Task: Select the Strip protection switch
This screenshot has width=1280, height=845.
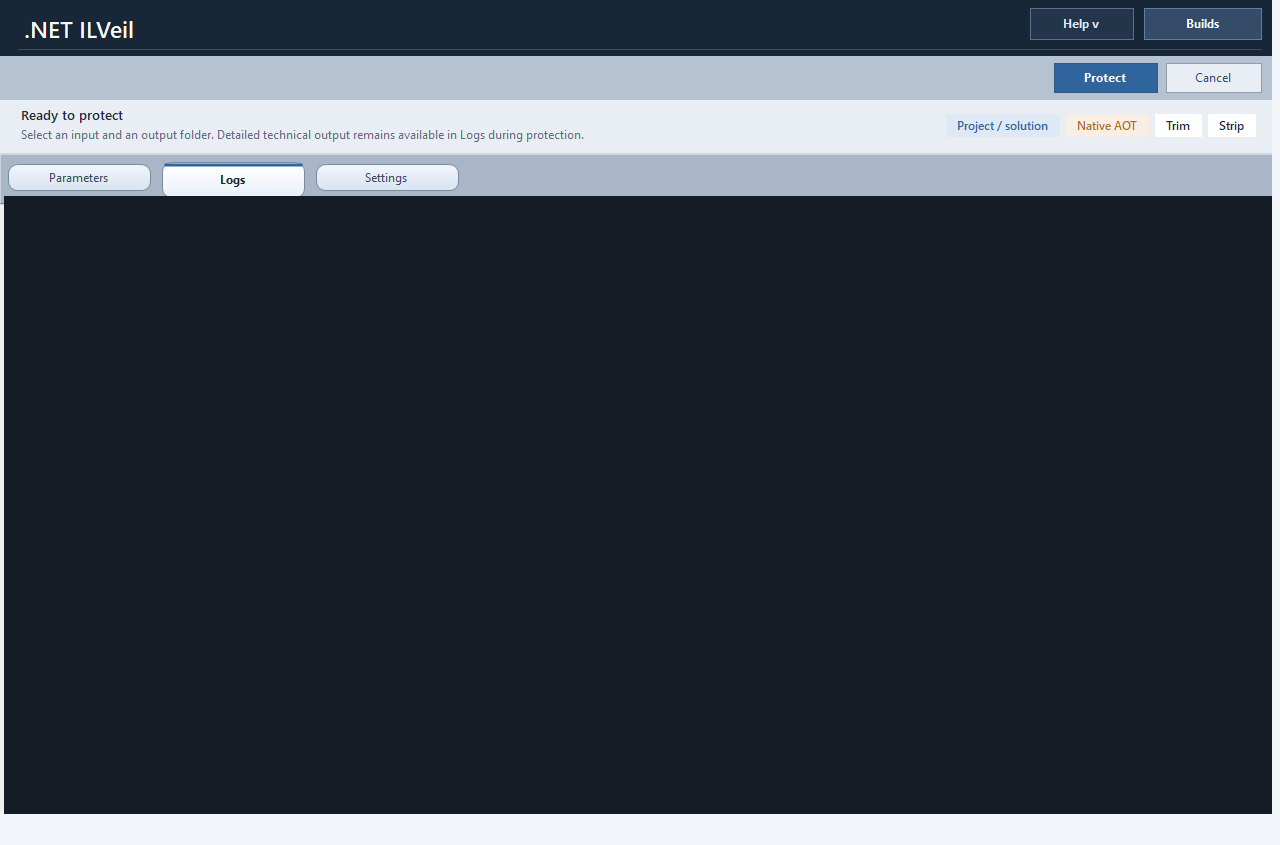Action: (1231, 125)
